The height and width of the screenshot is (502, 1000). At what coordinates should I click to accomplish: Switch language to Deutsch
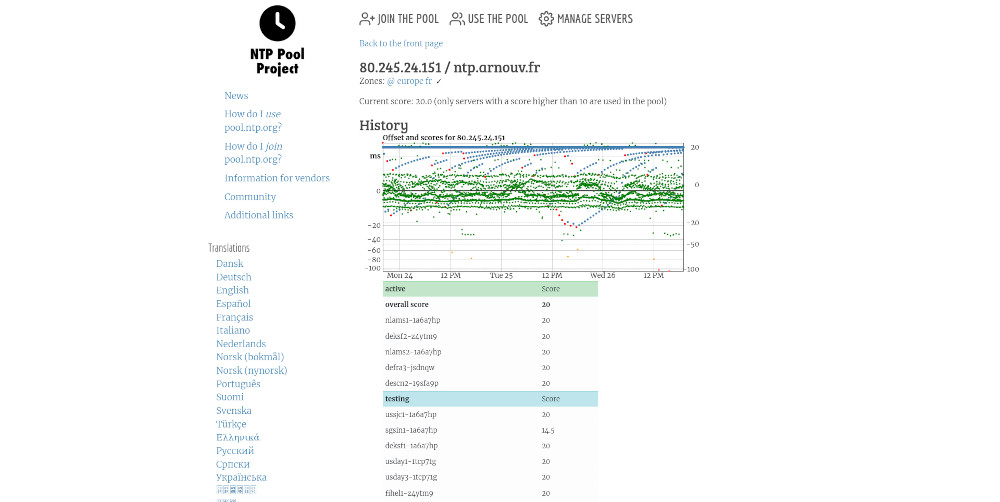233,277
